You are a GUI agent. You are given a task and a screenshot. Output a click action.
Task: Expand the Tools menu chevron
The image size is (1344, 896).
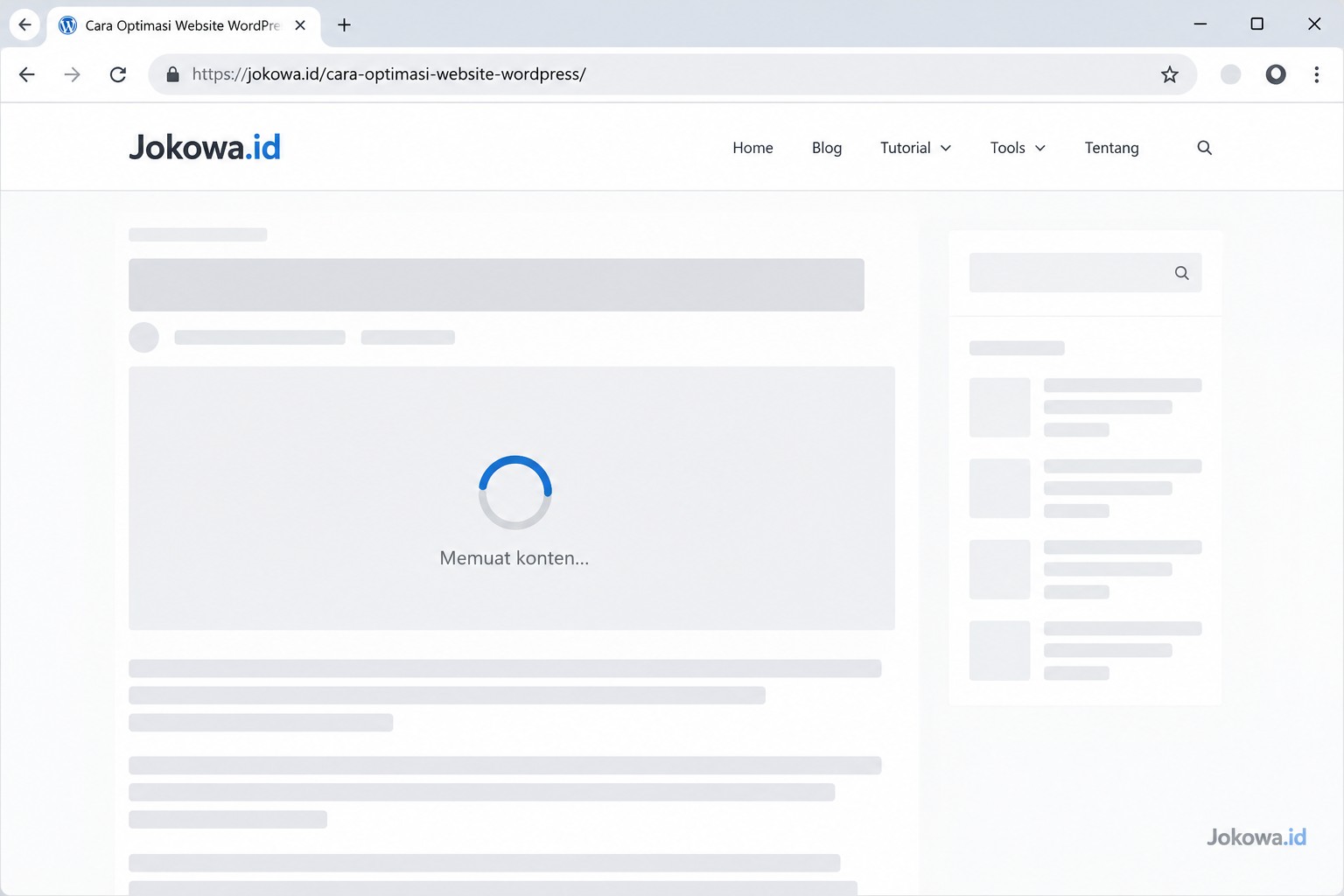[x=1040, y=149]
